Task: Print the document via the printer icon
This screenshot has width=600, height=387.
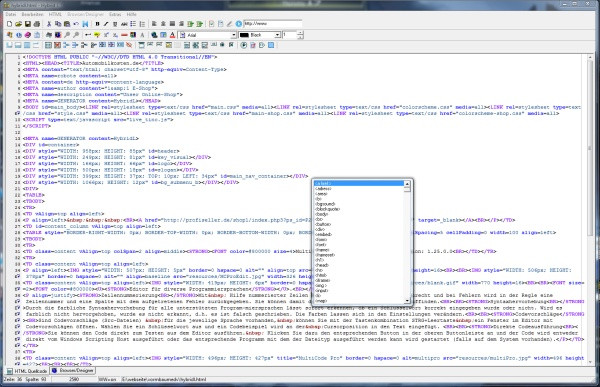Action: click(x=37, y=24)
